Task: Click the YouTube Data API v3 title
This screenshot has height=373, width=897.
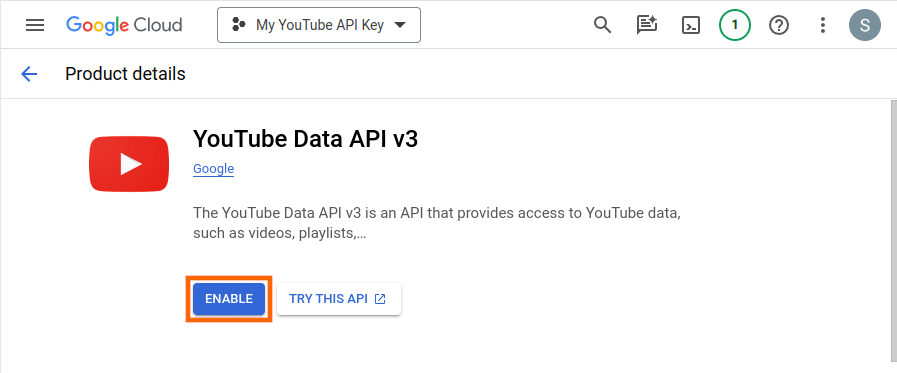Action: pos(305,139)
